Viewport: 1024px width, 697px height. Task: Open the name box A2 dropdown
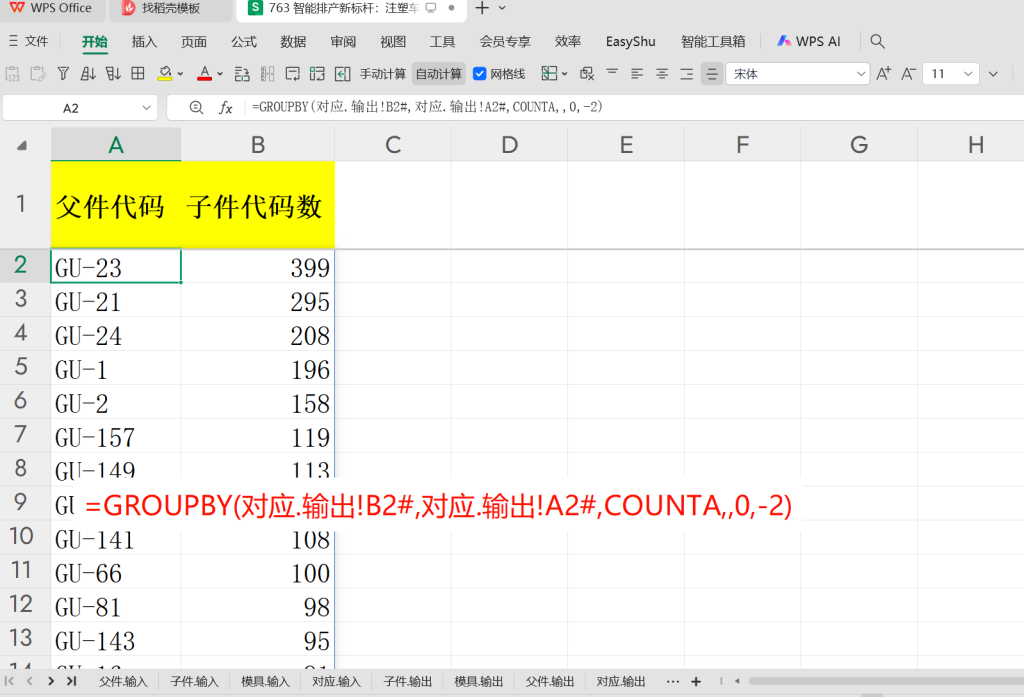coord(146,108)
